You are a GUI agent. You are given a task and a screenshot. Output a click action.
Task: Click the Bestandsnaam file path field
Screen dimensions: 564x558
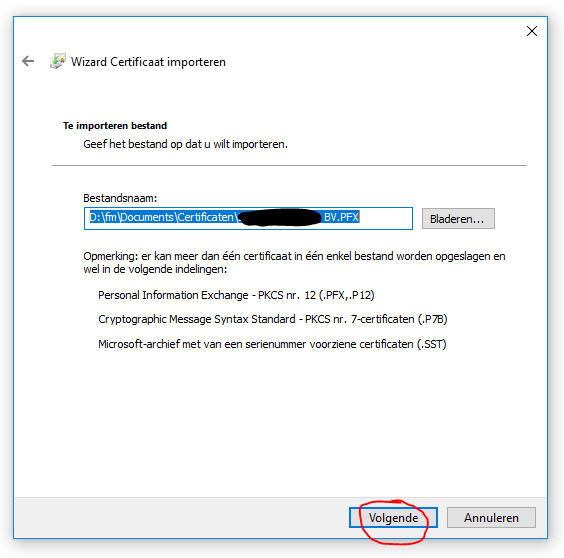coord(248,218)
